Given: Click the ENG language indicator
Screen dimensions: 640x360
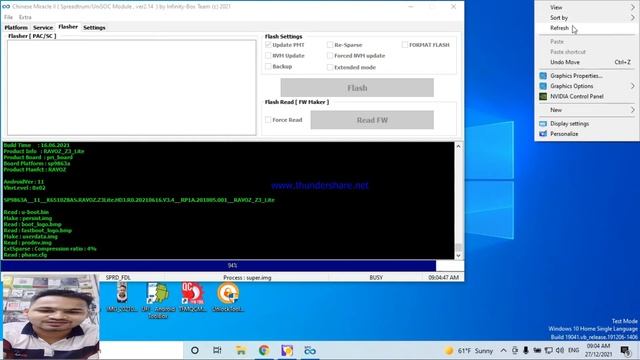Looking at the screenshot, I should coord(573,351).
